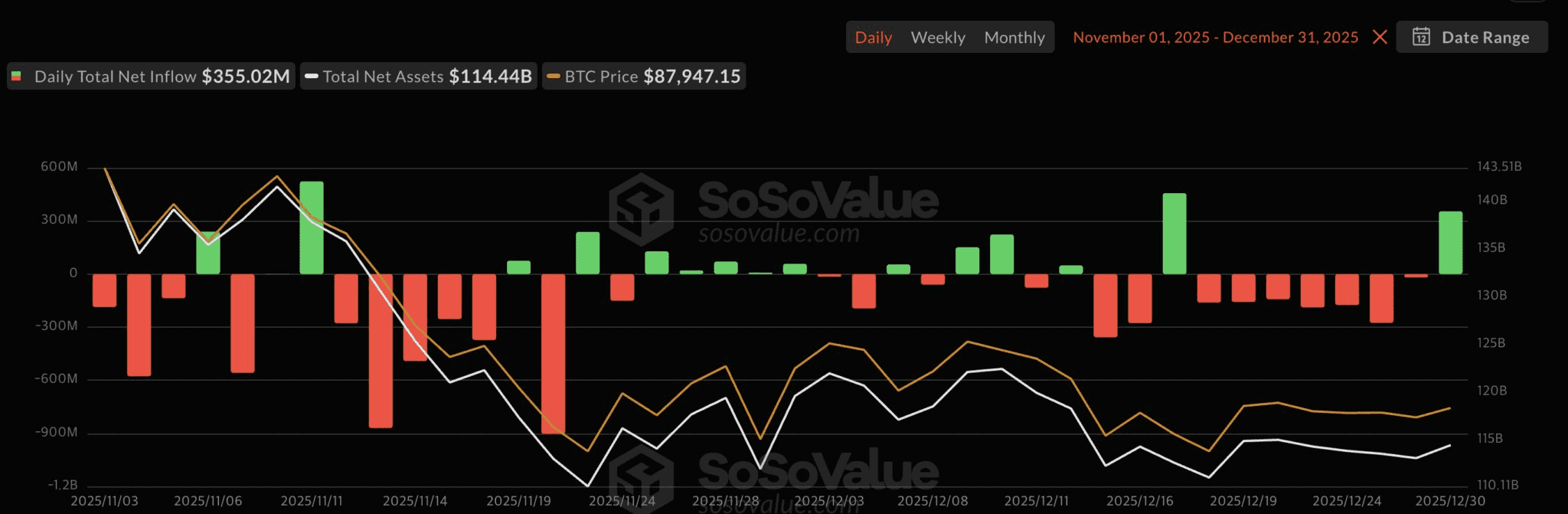This screenshot has width=1568, height=514.
Task: Click the green inflow bar at 2025/11/11
Action: pos(312,228)
